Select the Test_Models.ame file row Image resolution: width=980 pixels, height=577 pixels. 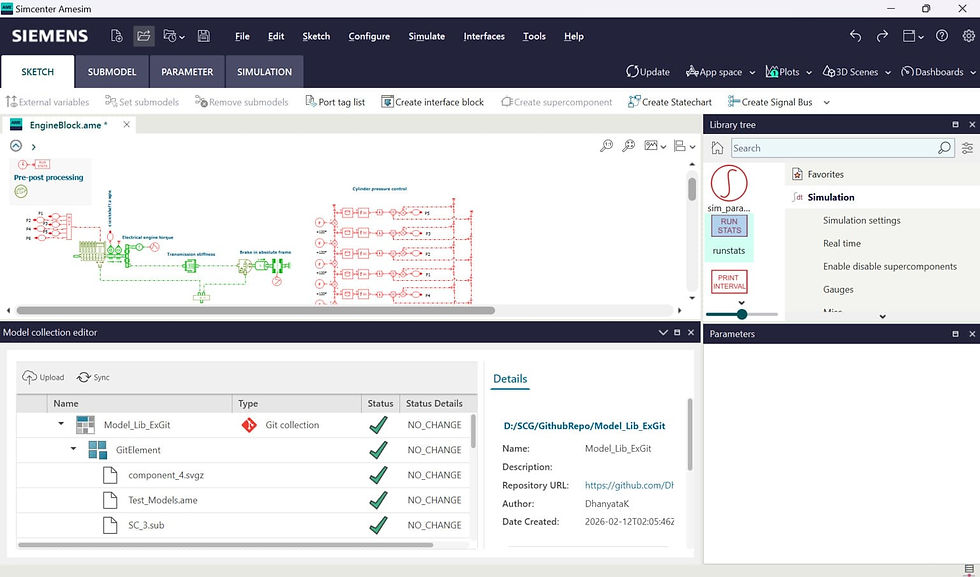click(244, 500)
